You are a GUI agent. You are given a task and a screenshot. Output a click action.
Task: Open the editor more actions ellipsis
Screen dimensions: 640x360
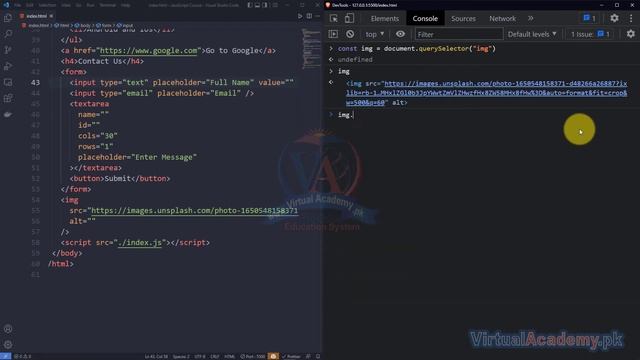coord(317,16)
